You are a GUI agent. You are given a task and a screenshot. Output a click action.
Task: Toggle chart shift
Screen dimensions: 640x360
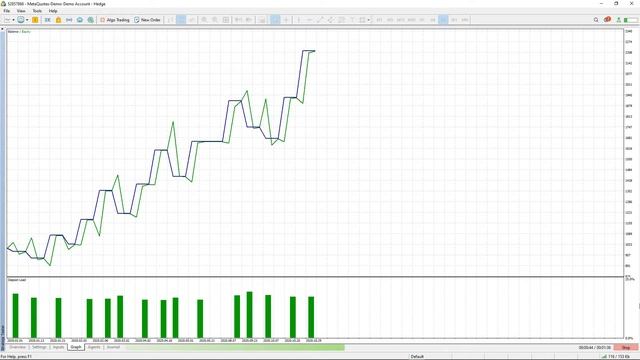(249, 20)
